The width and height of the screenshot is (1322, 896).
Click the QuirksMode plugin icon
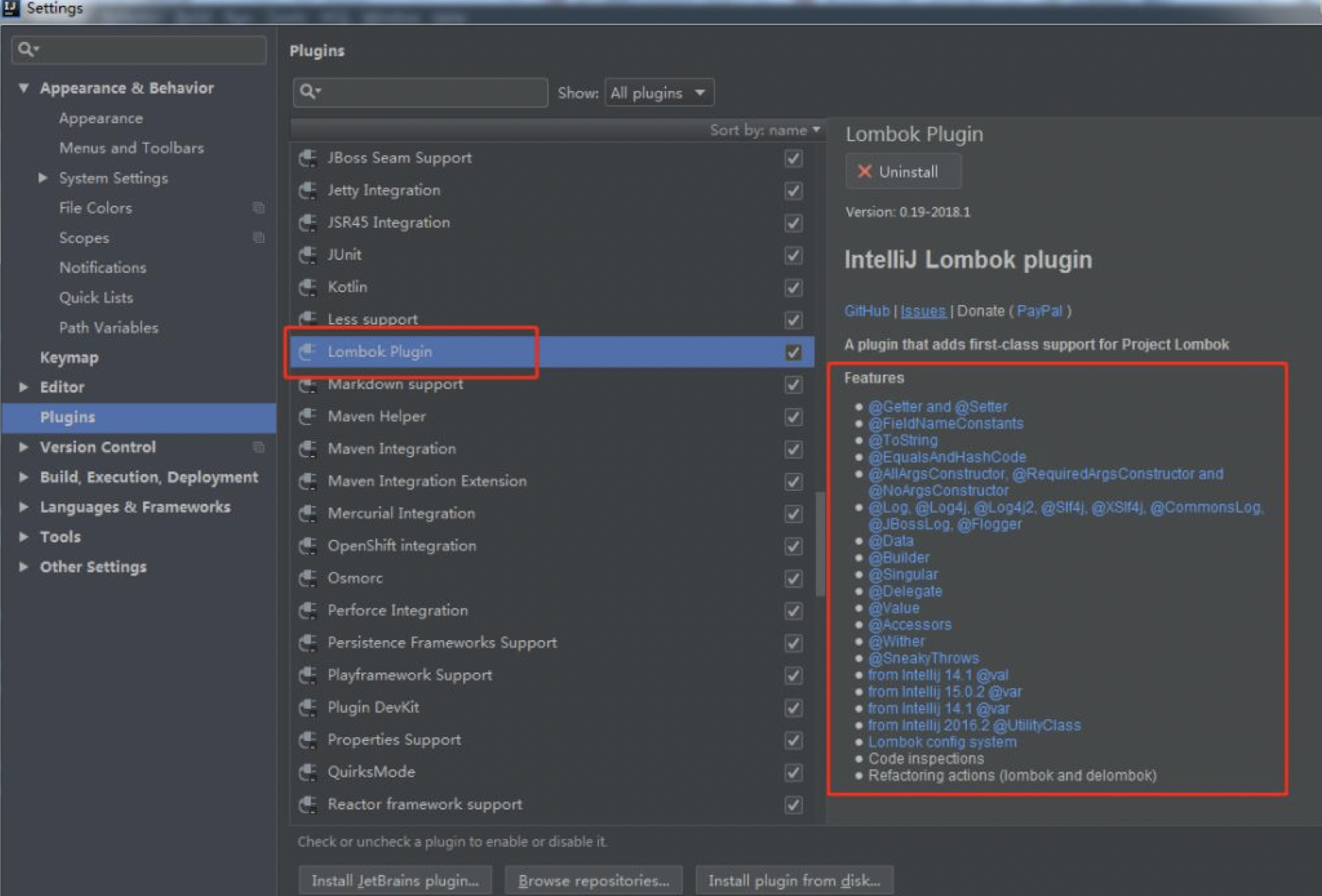pos(307,772)
